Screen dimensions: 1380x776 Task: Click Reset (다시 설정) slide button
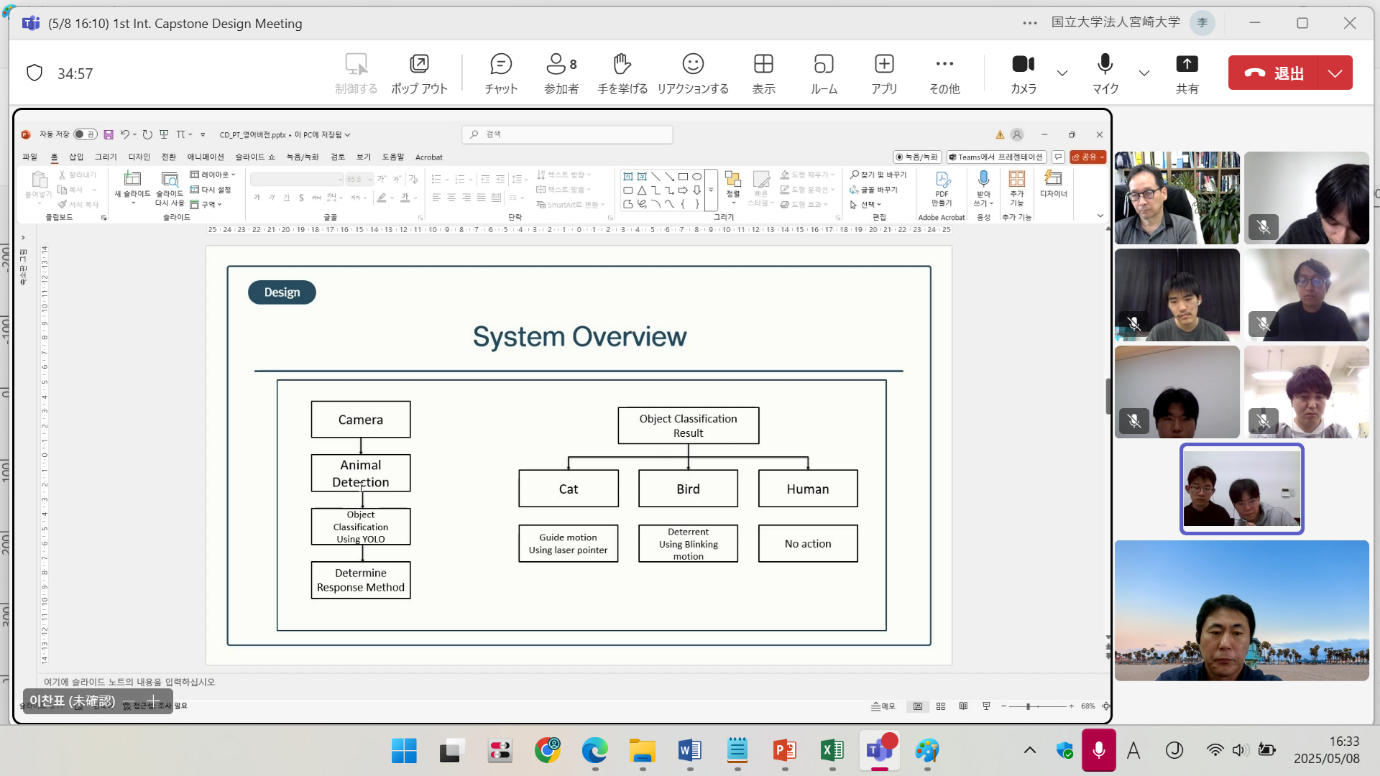210,190
